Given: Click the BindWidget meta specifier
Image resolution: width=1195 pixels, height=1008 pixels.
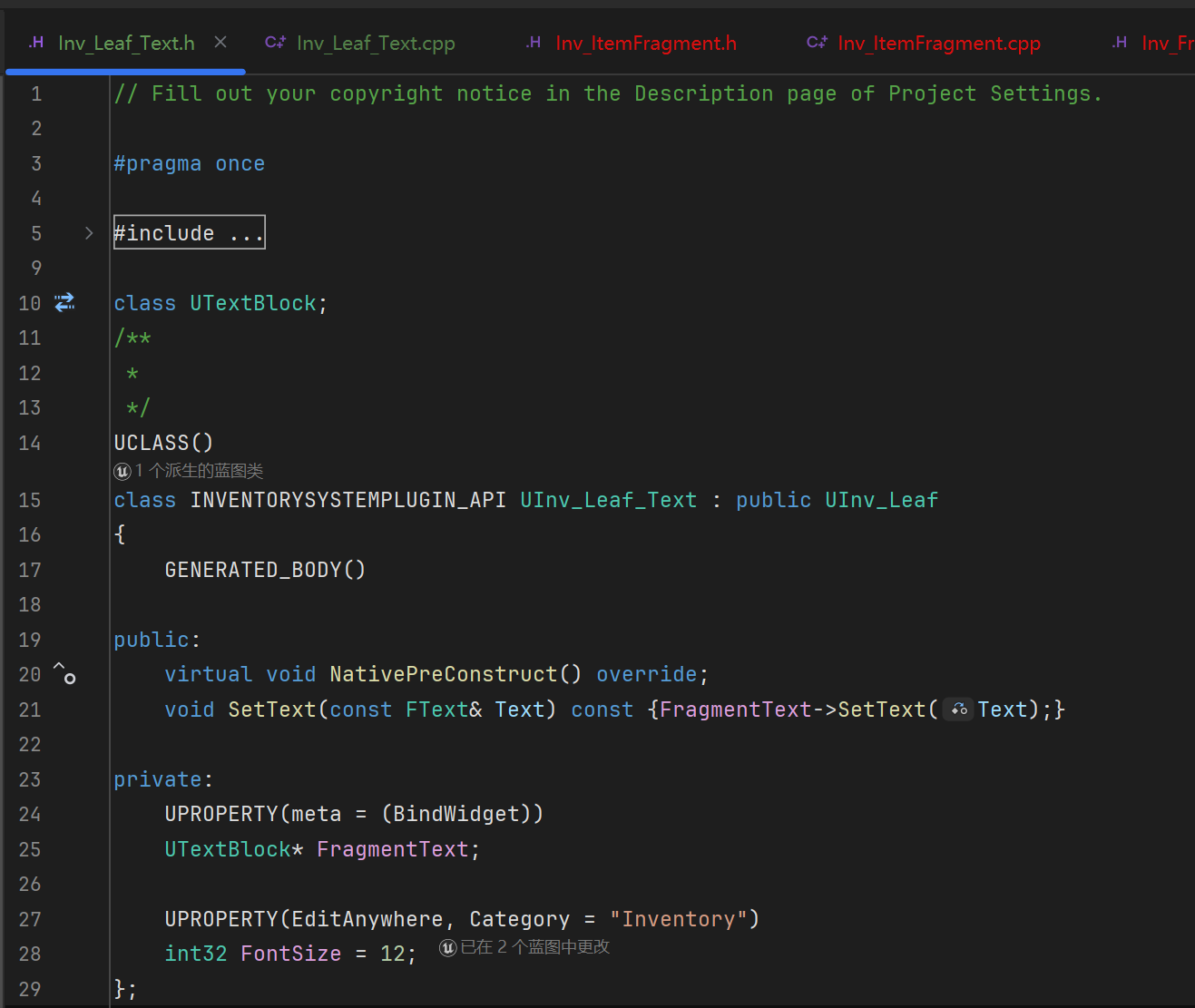Looking at the screenshot, I should coord(455,814).
